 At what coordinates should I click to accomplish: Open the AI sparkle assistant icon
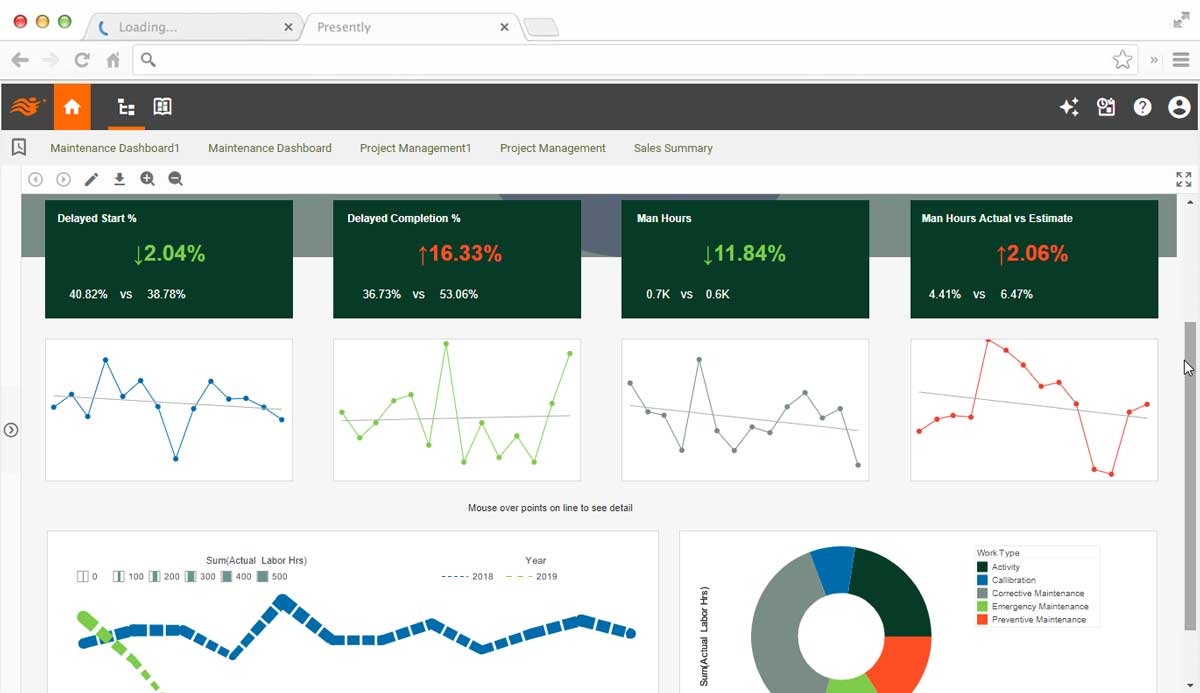(1069, 106)
